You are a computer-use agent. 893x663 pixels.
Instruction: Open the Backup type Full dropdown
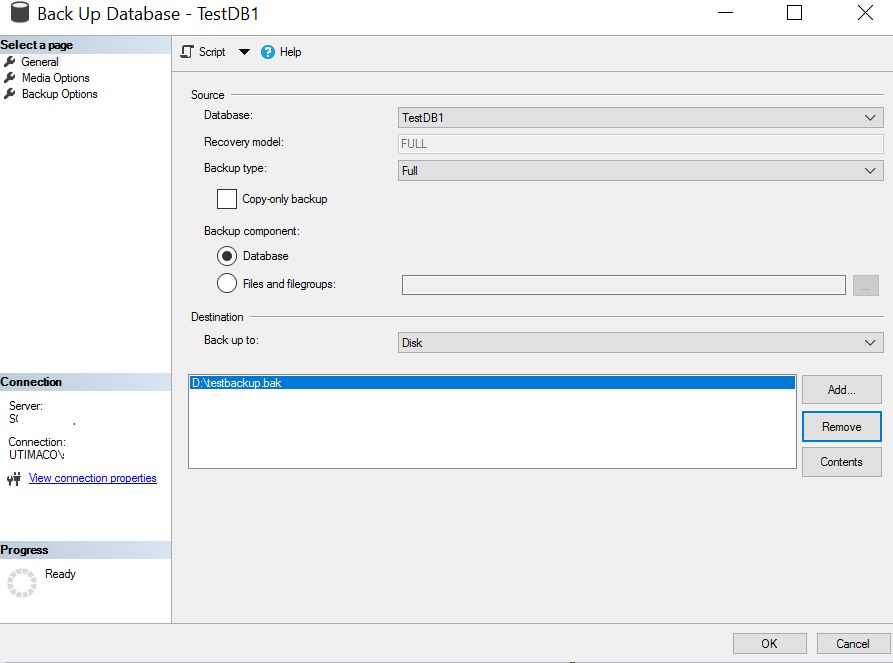click(x=641, y=170)
